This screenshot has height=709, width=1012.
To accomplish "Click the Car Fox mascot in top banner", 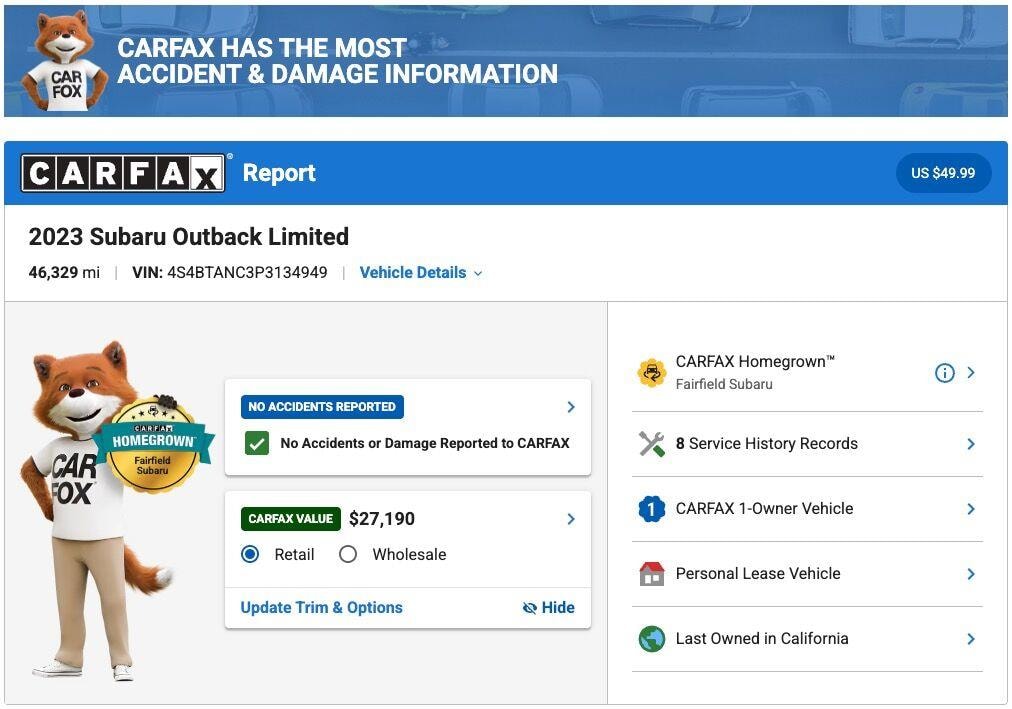I will click(63, 61).
